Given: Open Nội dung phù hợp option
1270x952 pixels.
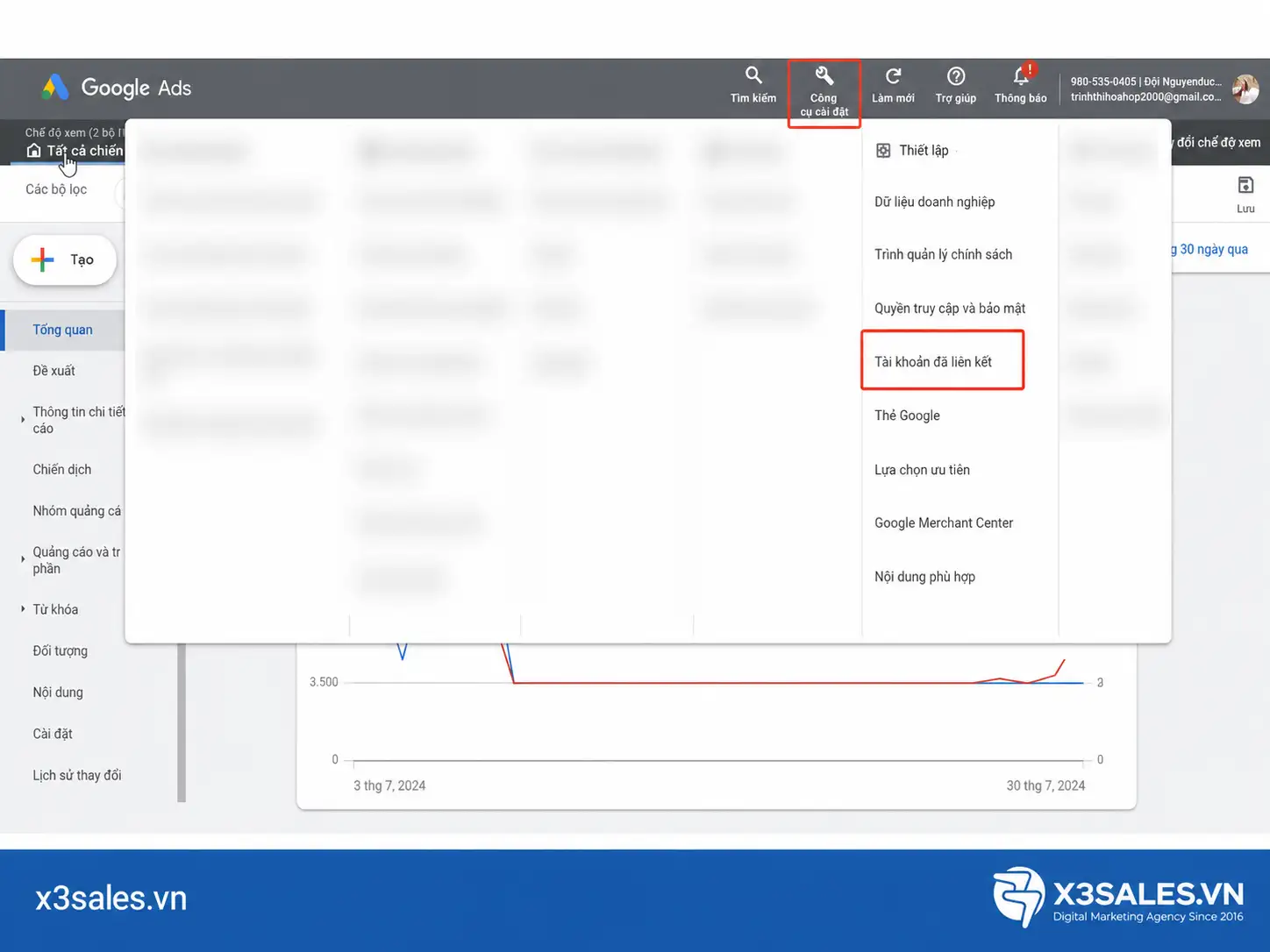Looking at the screenshot, I should tap(924, 577).
